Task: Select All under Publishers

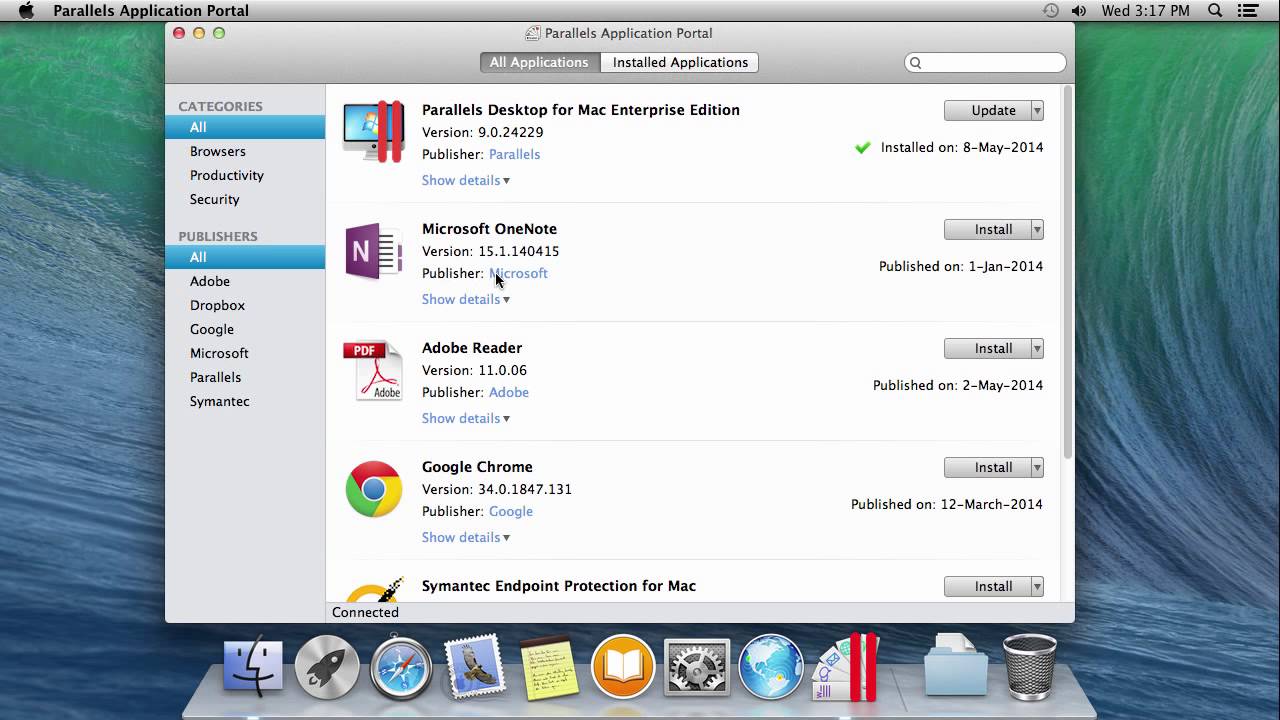Action: (x=245, y=257)
